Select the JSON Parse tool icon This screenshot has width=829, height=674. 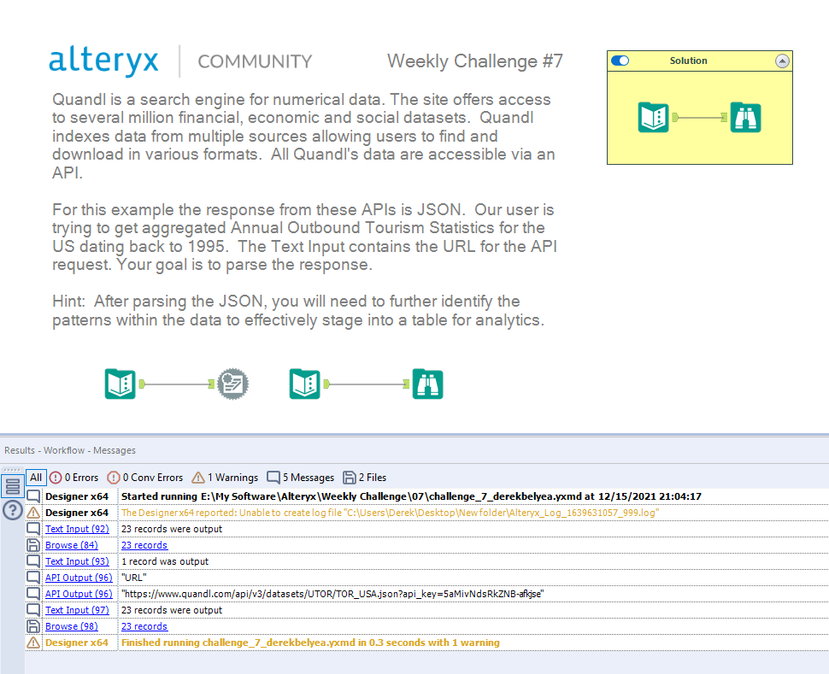tap(231, 384)
